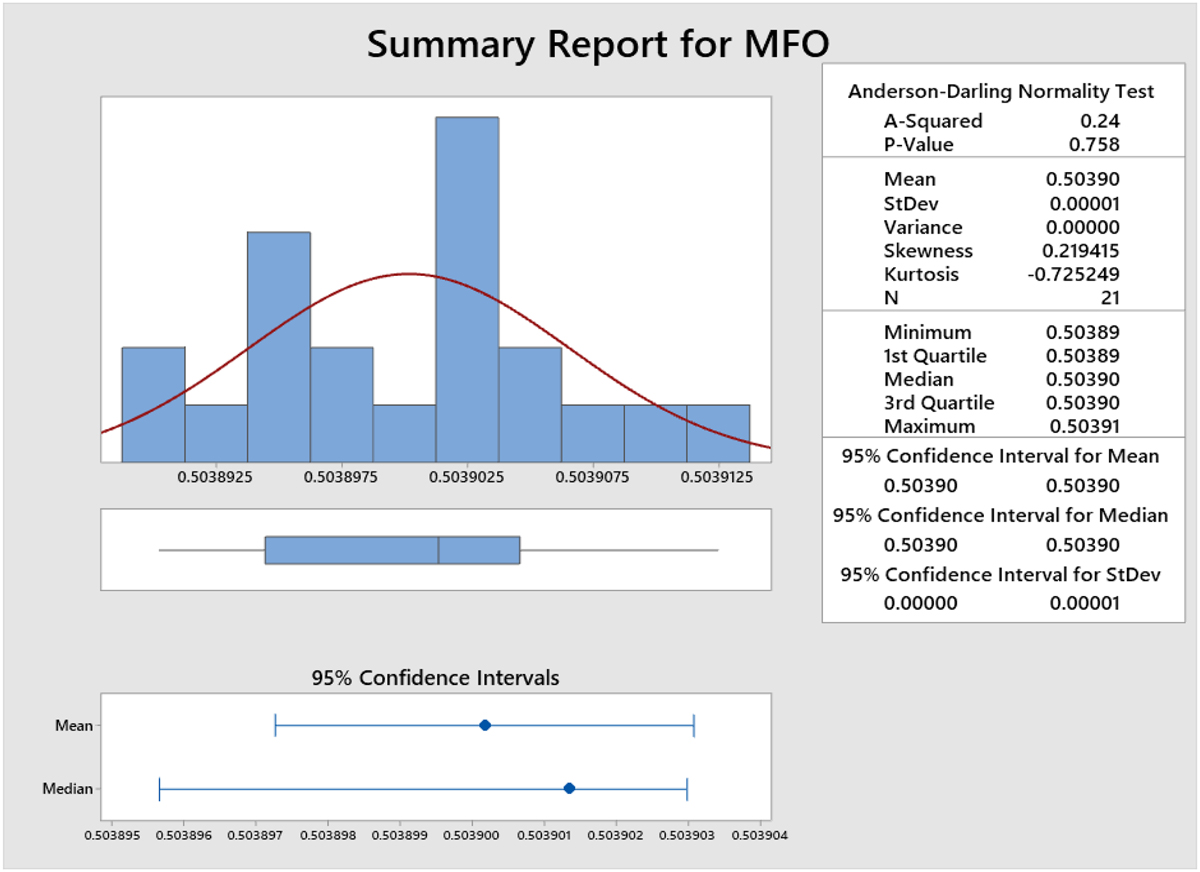The image size is (1200, 872).
Task: Click the "Maximum" label
Action: click(x=929, y=427)
